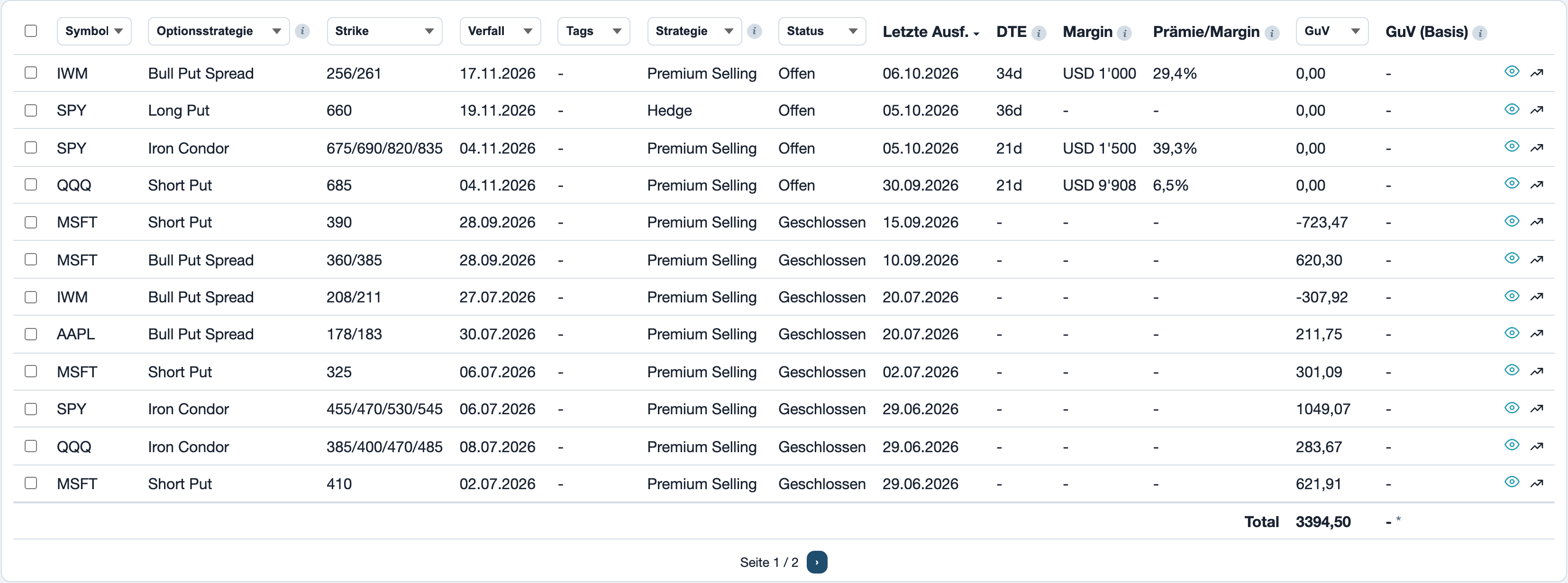Toggle select-all checkbox in header
Viewport: 1568px width, 583px height.
click(x=31, y=31)
